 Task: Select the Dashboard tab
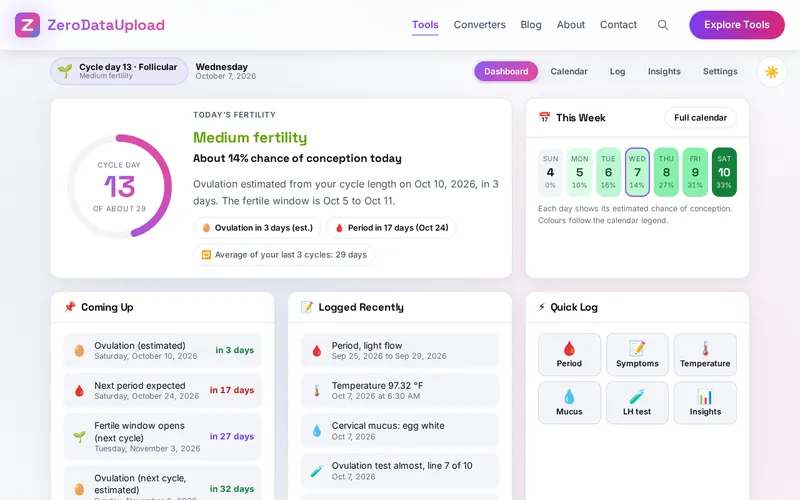point(506,71)
